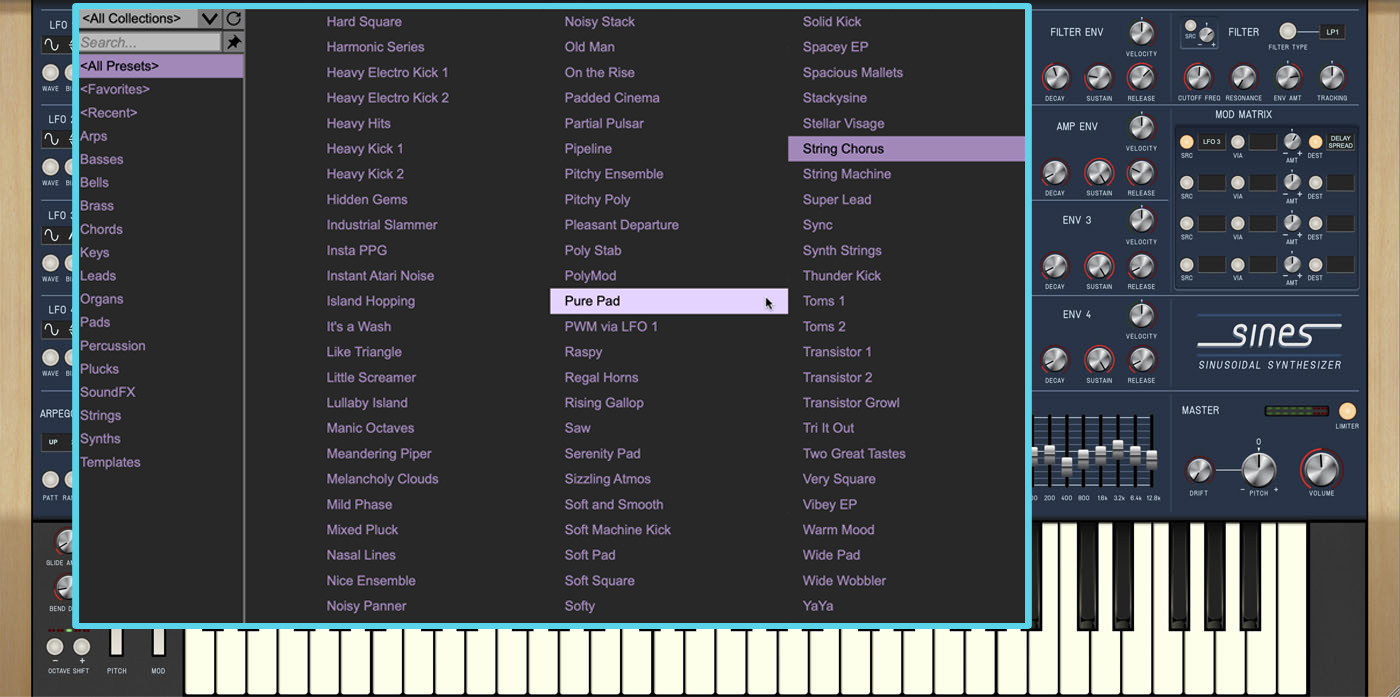Pick the Noisy Panner preset

[366, 606]
